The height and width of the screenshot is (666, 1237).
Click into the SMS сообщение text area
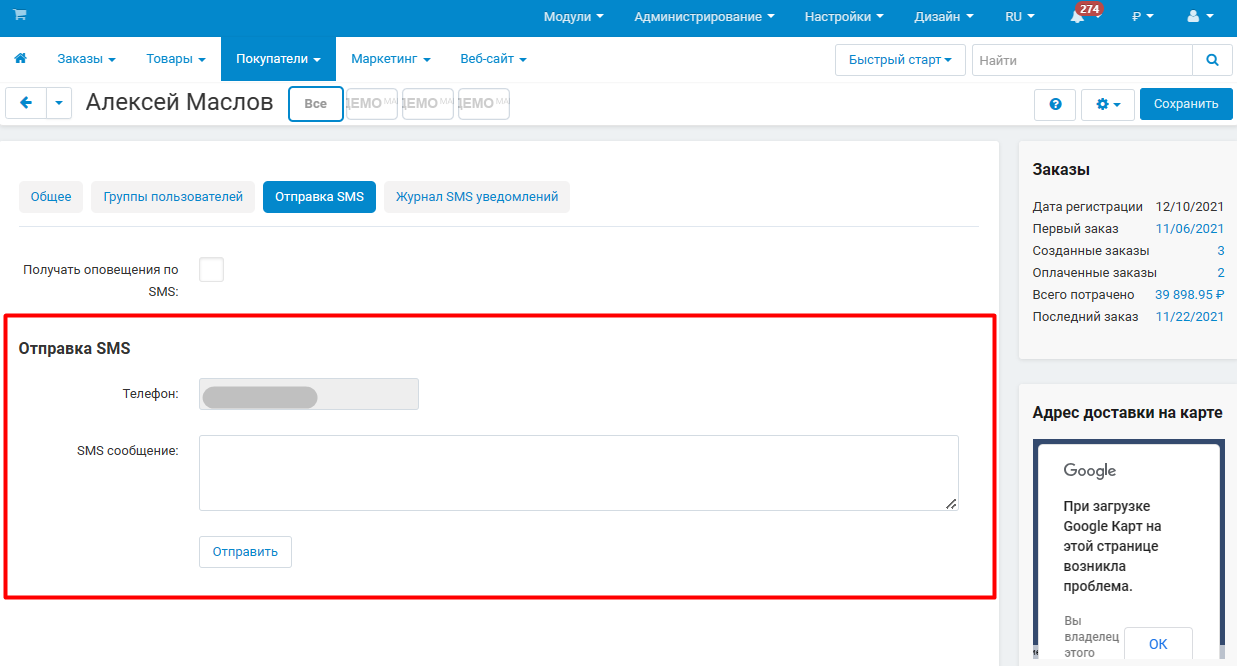pyautogui.click(x=579, y=473)
